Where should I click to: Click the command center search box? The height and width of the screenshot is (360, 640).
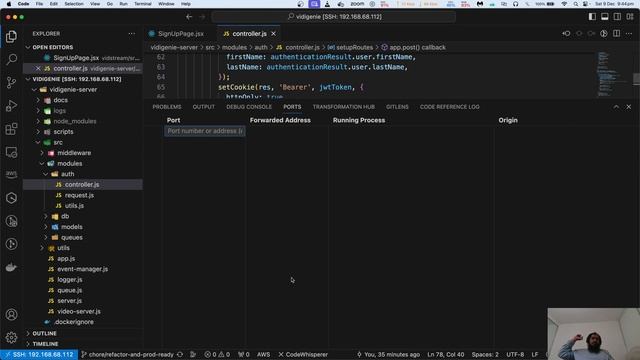point(333,17)
